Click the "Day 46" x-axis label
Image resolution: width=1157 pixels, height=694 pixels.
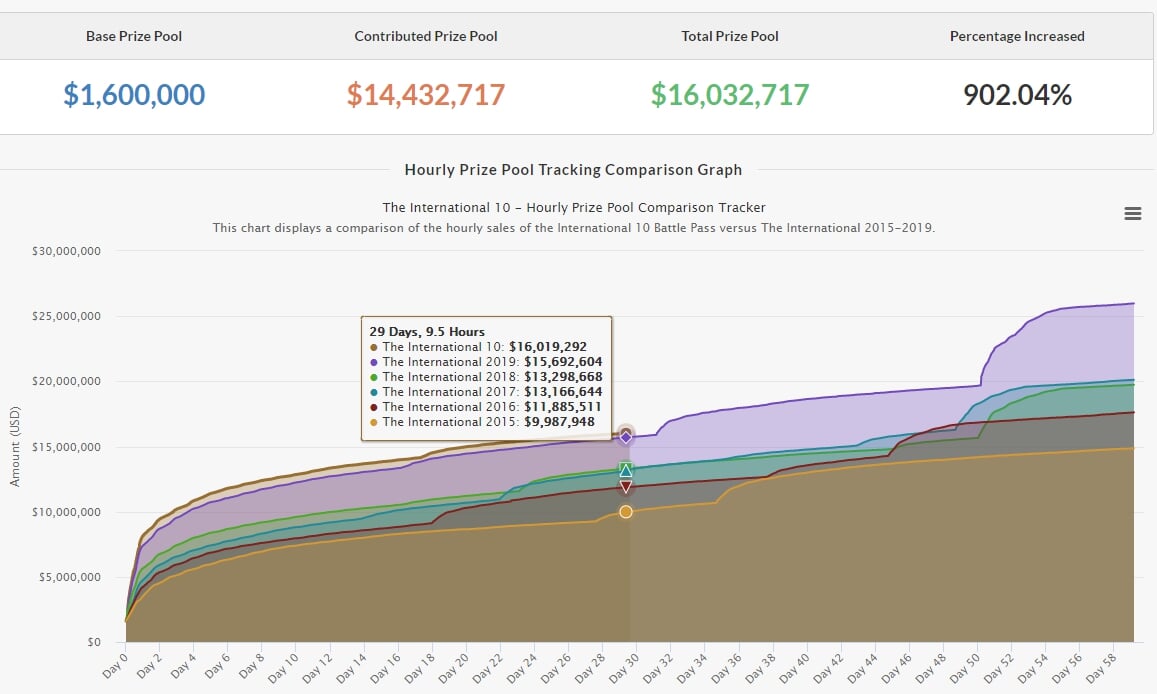[x=895, y=668]
